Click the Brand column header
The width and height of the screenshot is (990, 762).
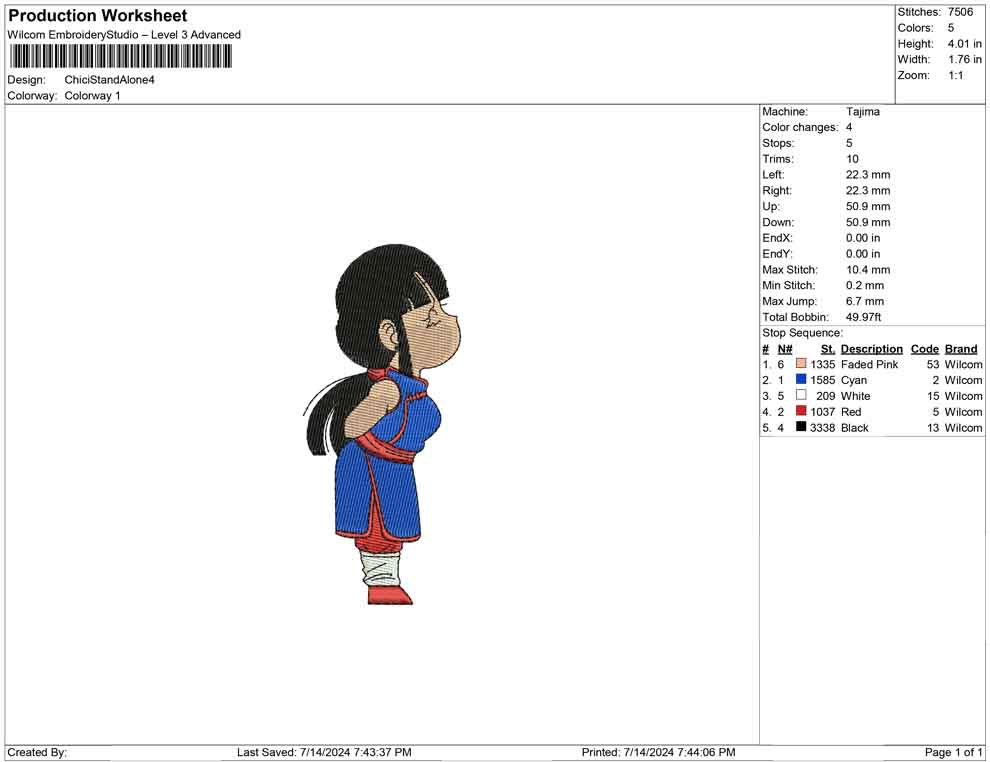click(961, 349)
